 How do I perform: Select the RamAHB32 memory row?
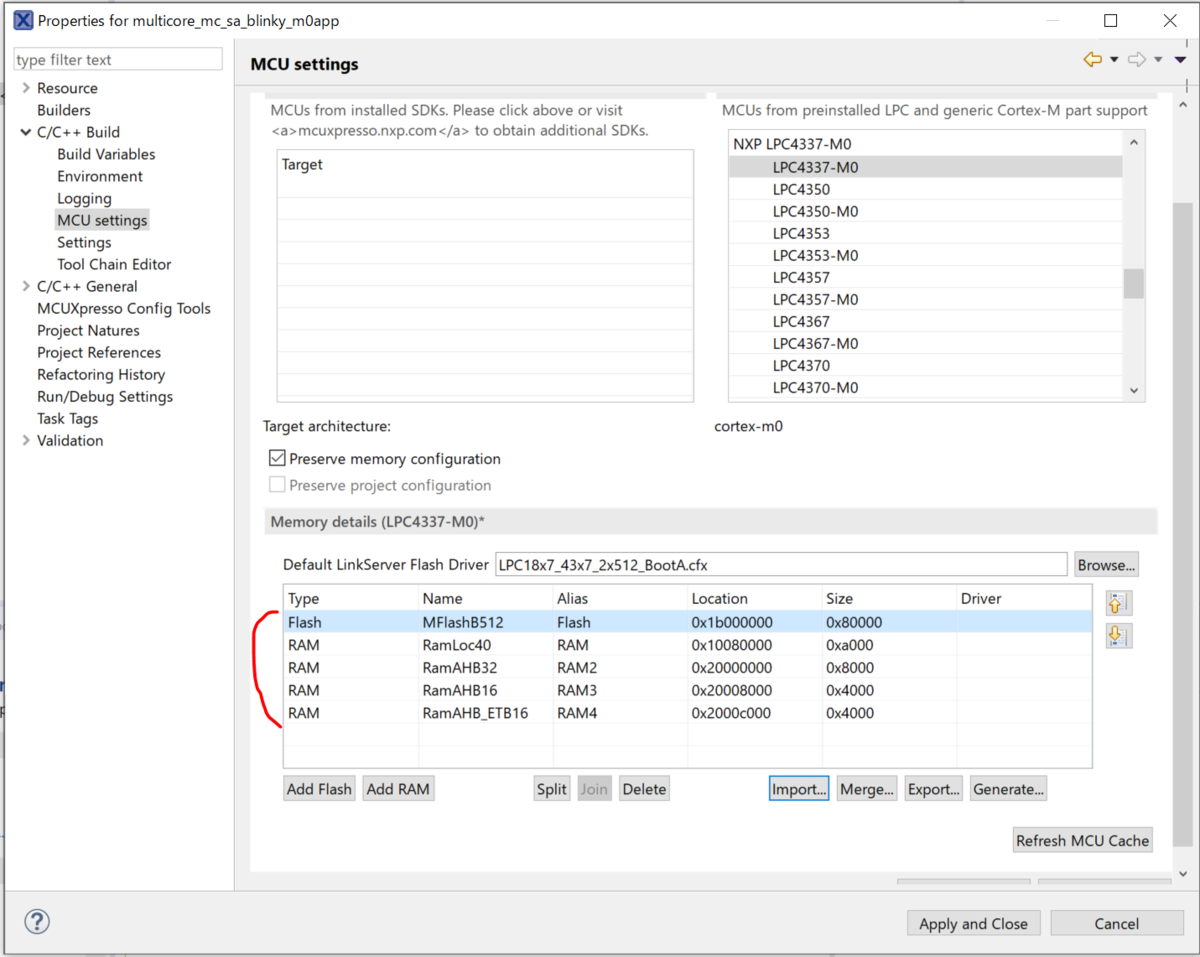[687, 668]
